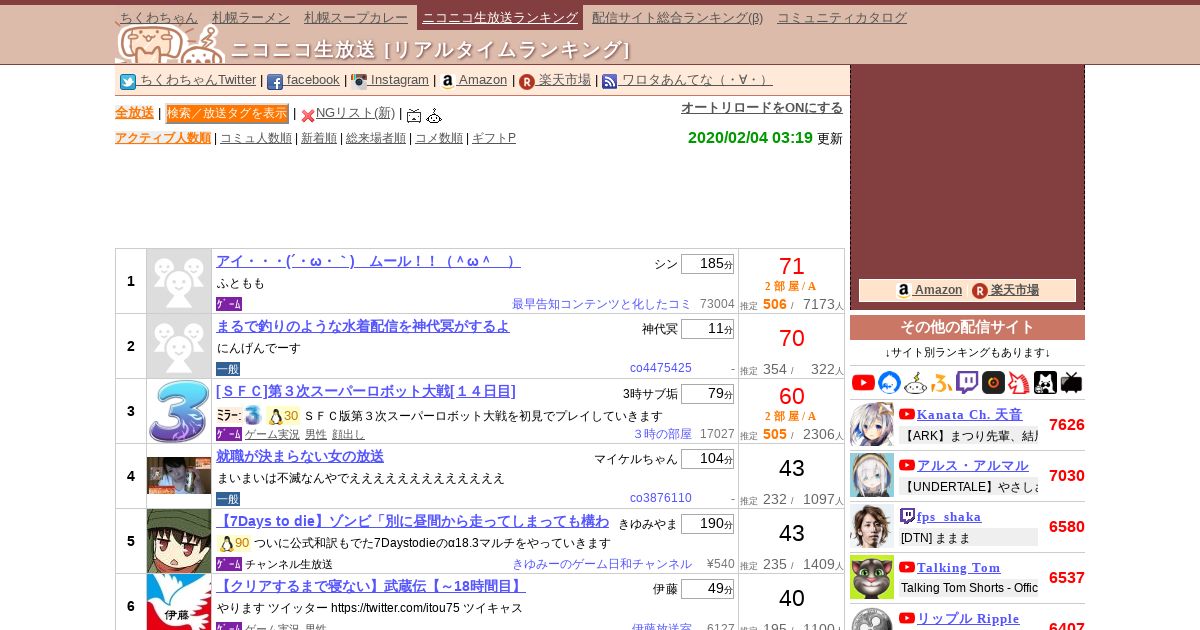Click YouTube icon beside Talking Tom
Image resolution: width=1200 pixels, height=630 pixels.
pyautogui.click(x=907, y=567)
